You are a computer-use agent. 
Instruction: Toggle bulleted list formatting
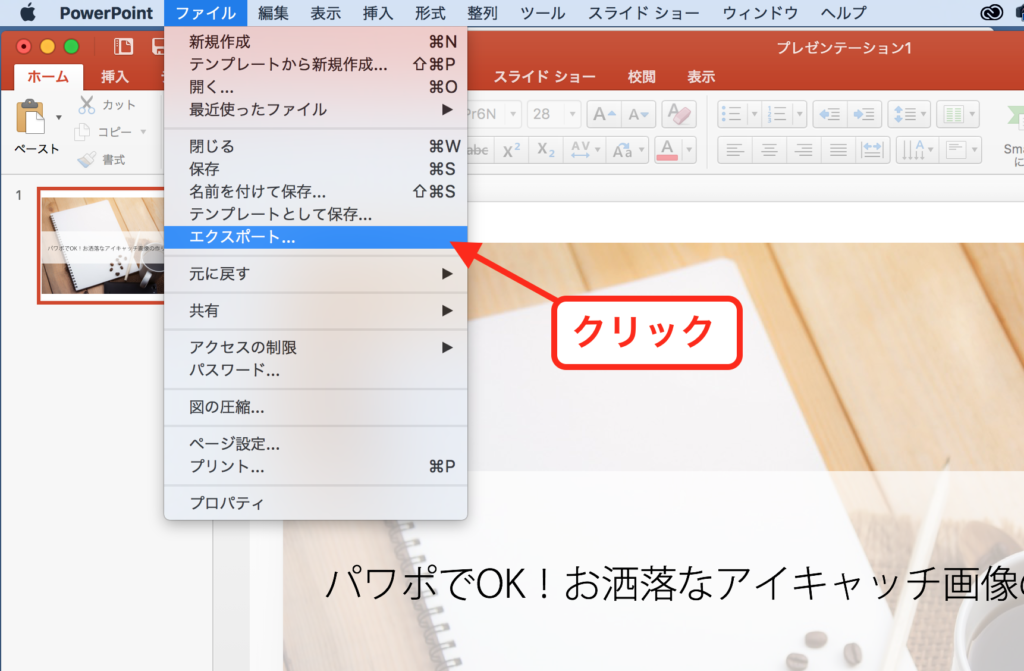[731, 114]
